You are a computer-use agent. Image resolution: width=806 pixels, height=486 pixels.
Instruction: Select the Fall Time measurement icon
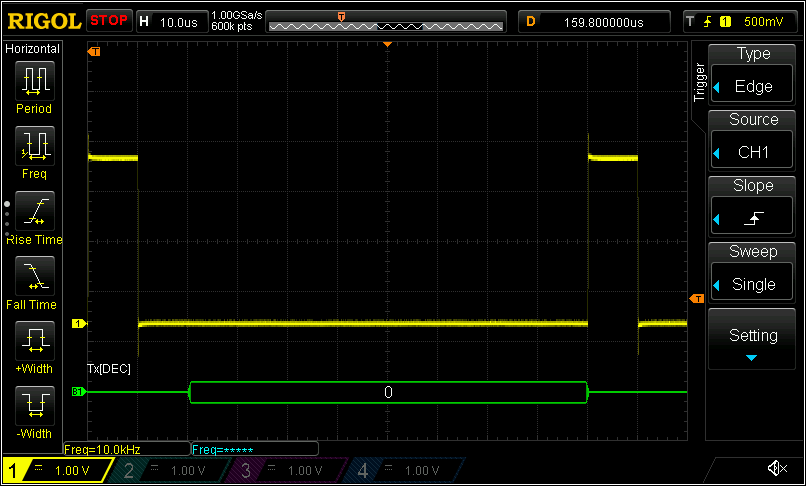(x=34, y=276)
